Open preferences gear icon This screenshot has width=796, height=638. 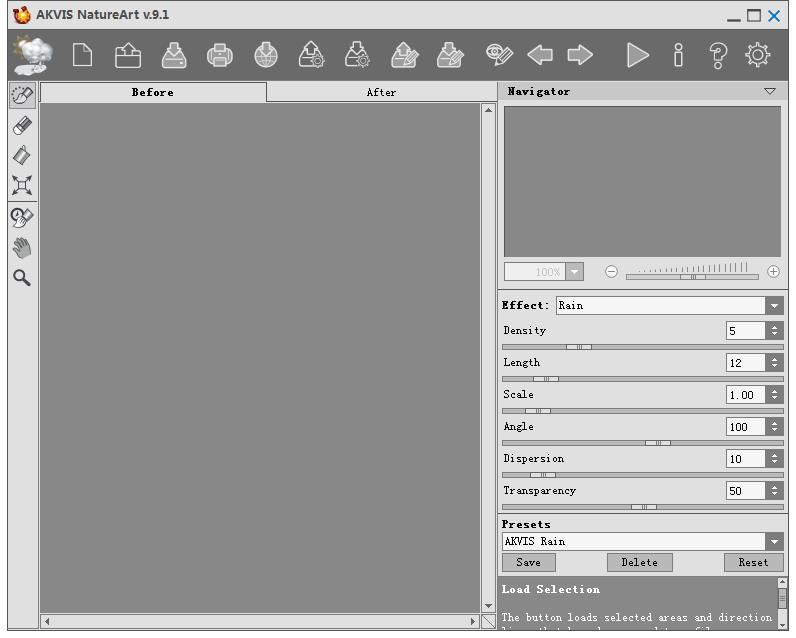[x=757, y=55]
